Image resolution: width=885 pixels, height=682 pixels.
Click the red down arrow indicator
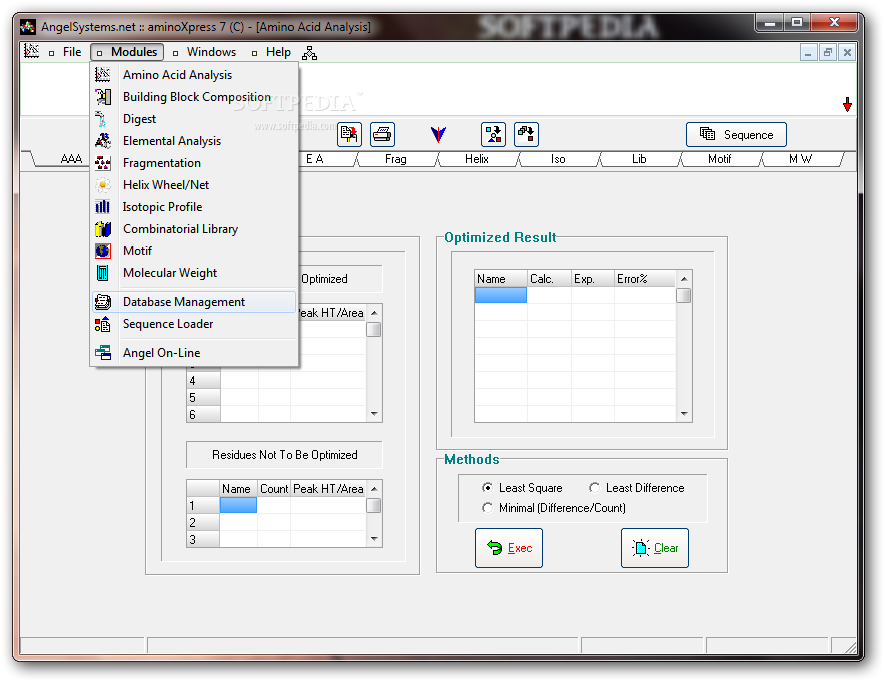[x=847, y=104]
